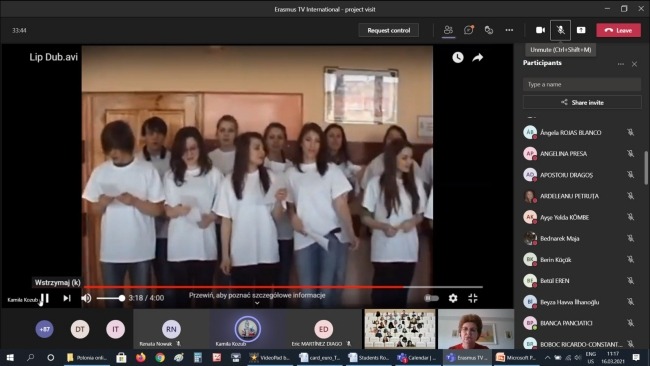Open participants panel more options ellipsis
This screenshot has height=366, width=650.
point(621,64)
